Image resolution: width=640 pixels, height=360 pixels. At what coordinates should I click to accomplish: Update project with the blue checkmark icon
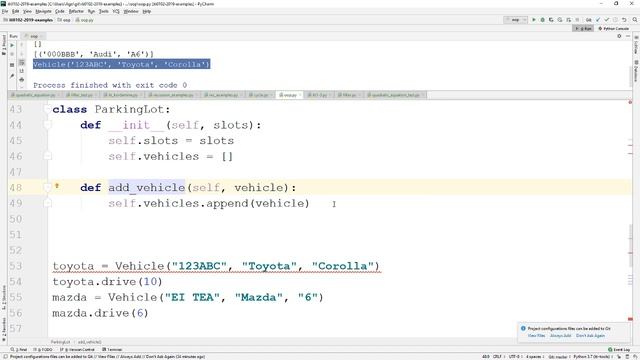click(x=598, y=20)
